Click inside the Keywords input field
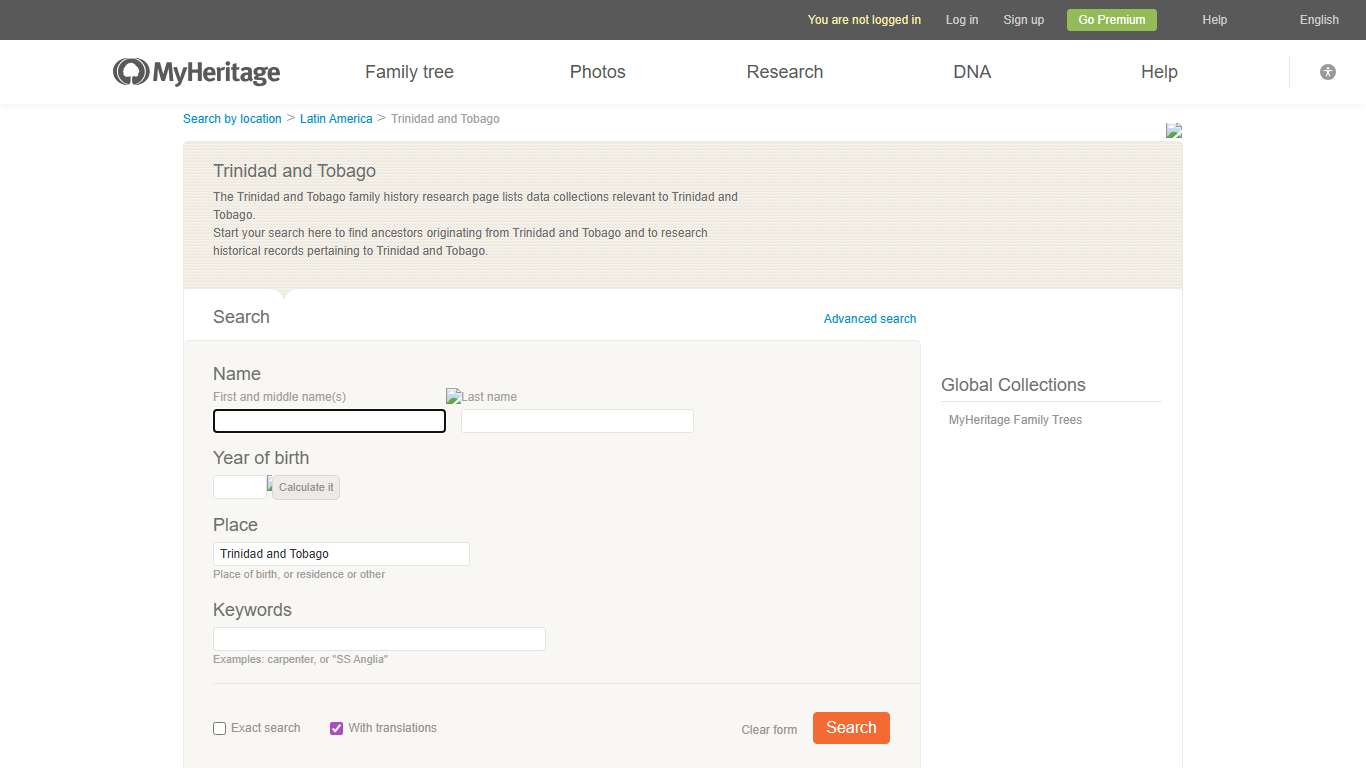 point(378,638)
